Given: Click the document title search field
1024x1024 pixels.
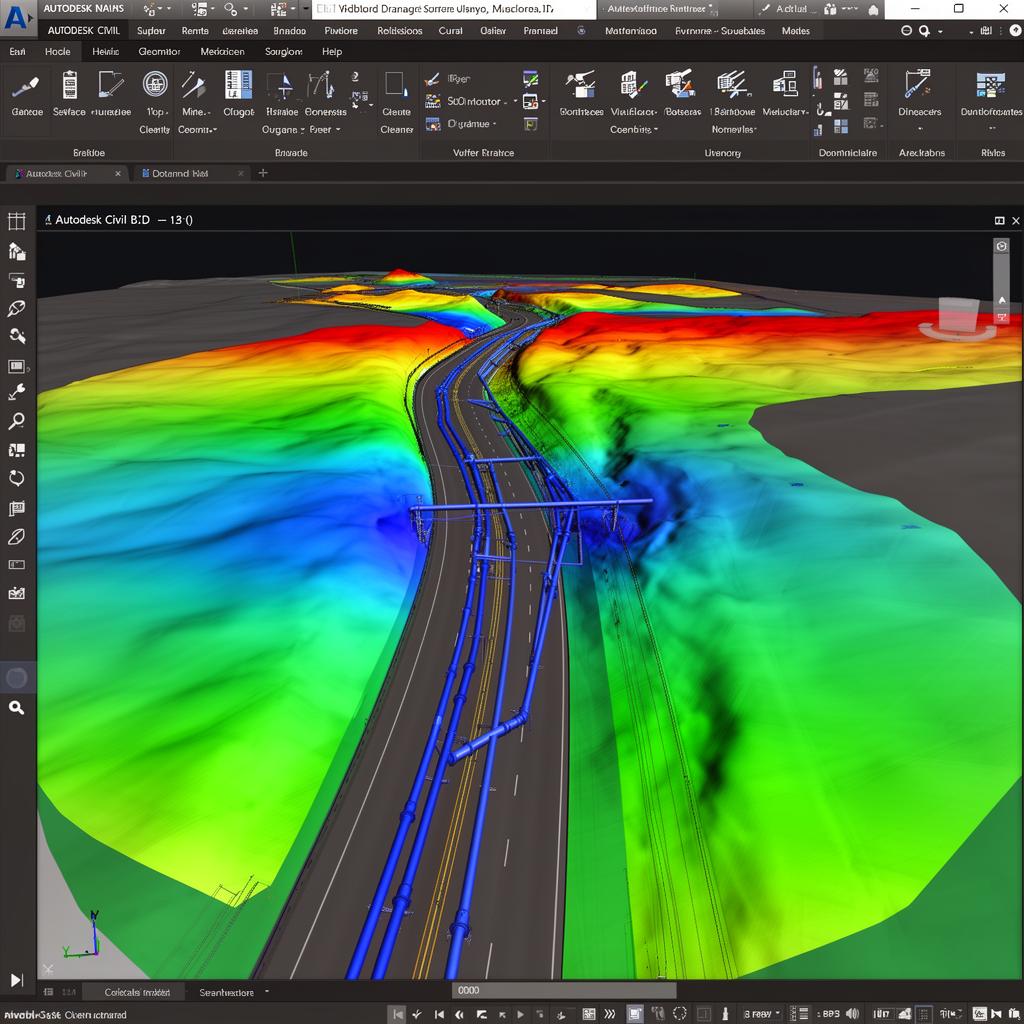Looking at the screenshot, I should coord(454,9).
